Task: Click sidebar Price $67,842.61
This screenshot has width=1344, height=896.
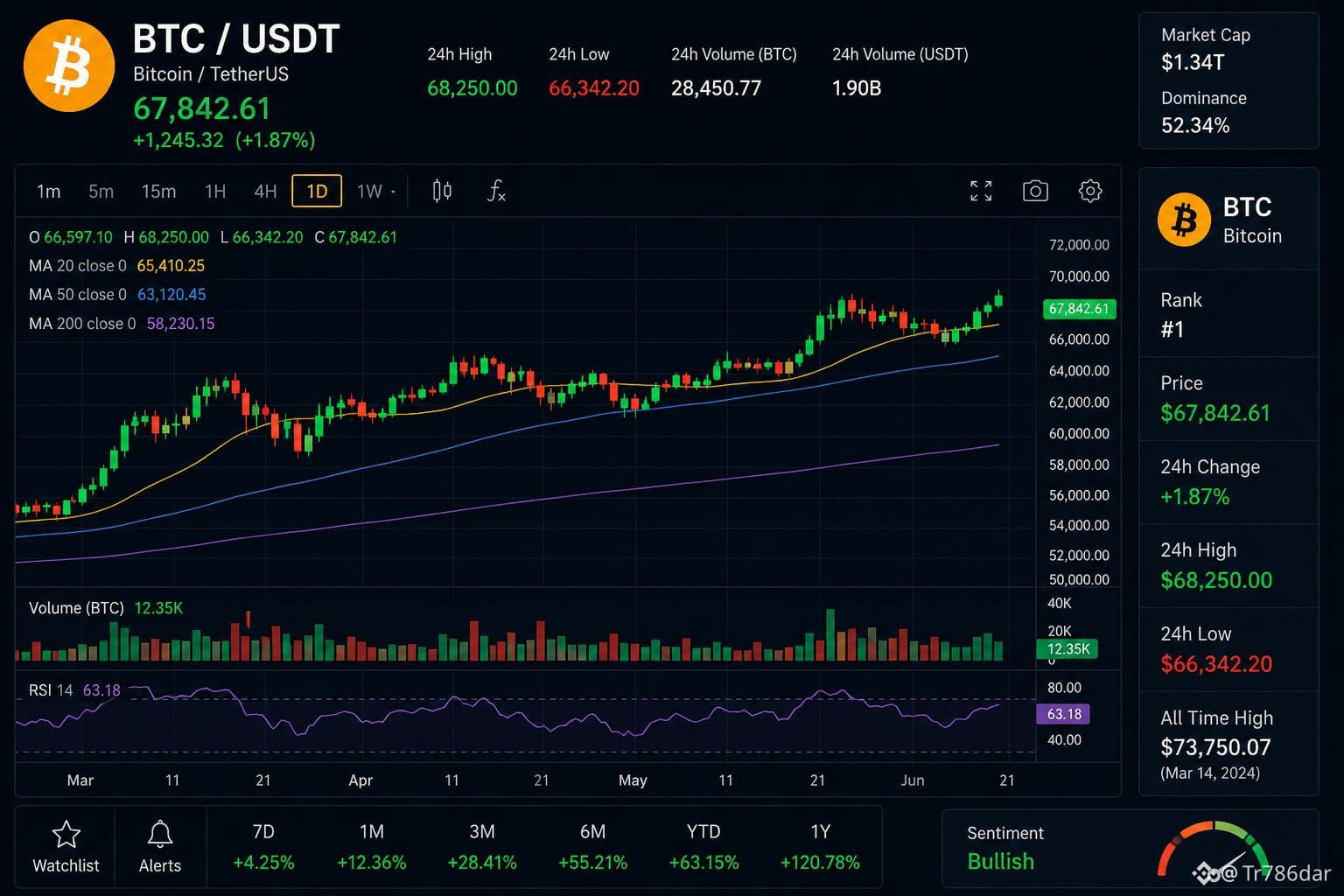Action: [x=1215, y=413]
